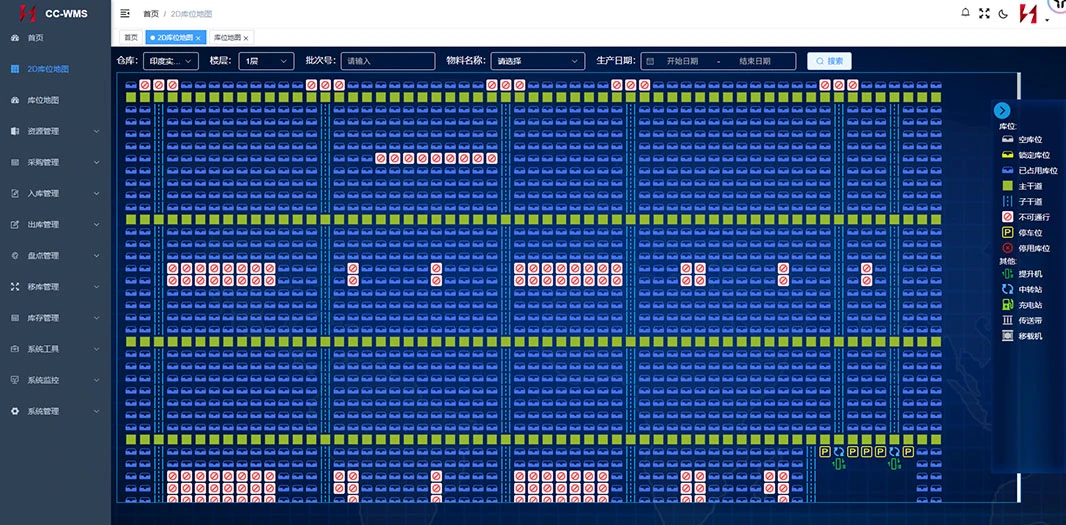Expand the 资源管理 sidebar menu
Viewport: 1066px width, 525px height.
pyautogui.click(x=55, y=131)
